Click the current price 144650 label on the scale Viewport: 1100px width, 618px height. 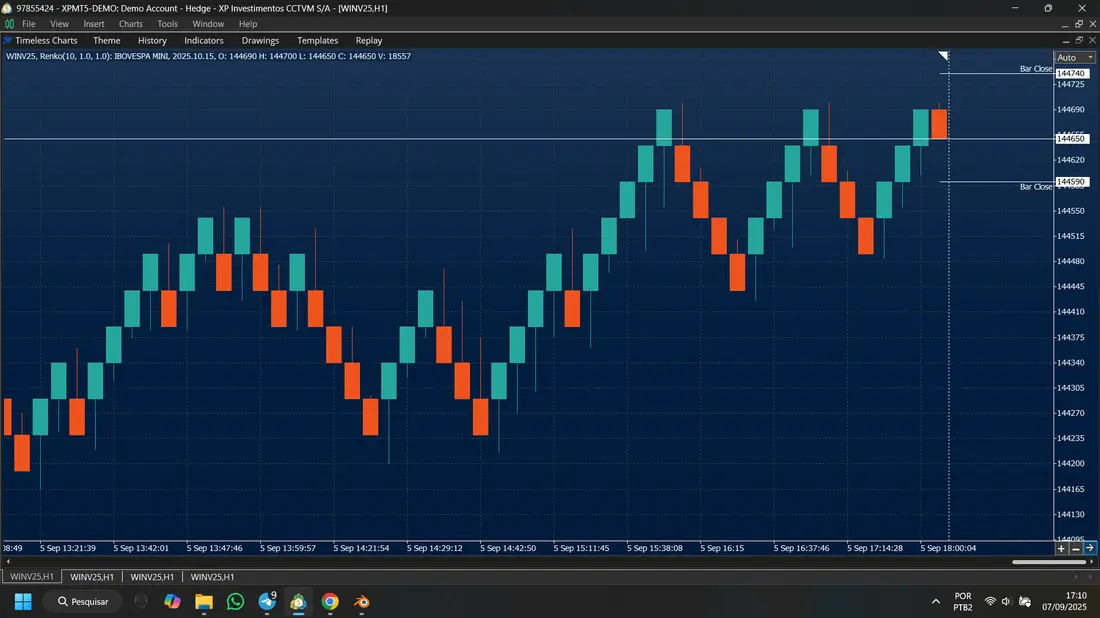click(1071, 139)
